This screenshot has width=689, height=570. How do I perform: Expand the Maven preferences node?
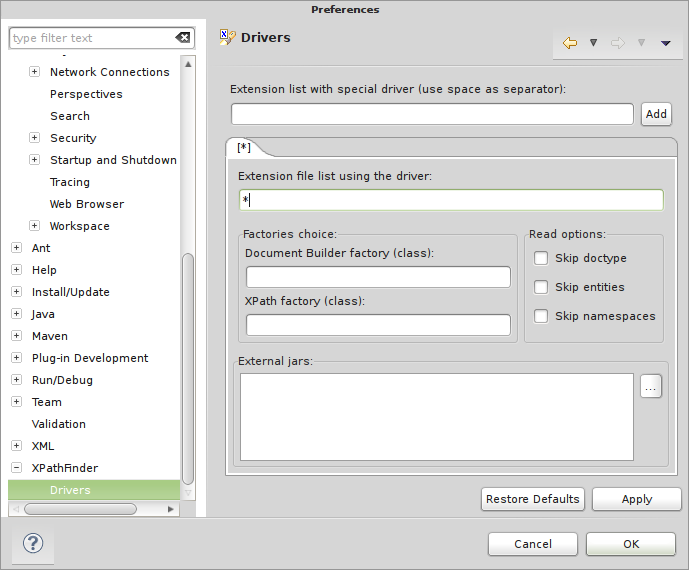coord(16,335)
